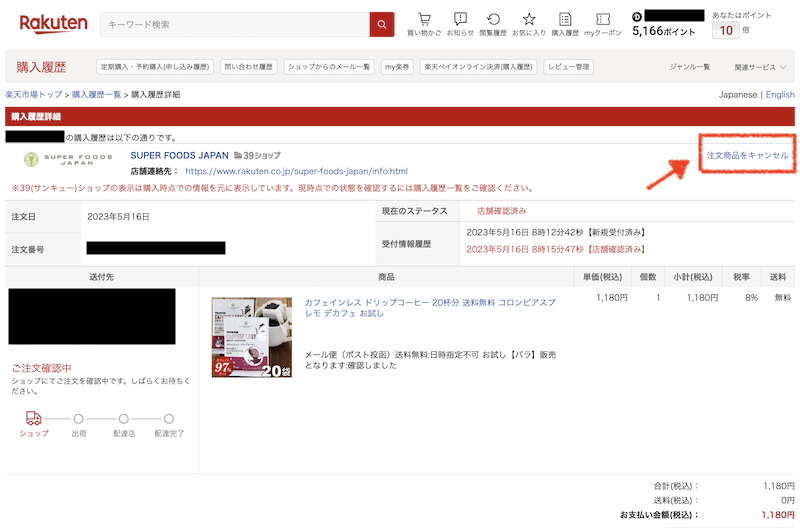Open 問い合わせ履歴 tab
Viewport: 800px width, 528px height.
248,67
